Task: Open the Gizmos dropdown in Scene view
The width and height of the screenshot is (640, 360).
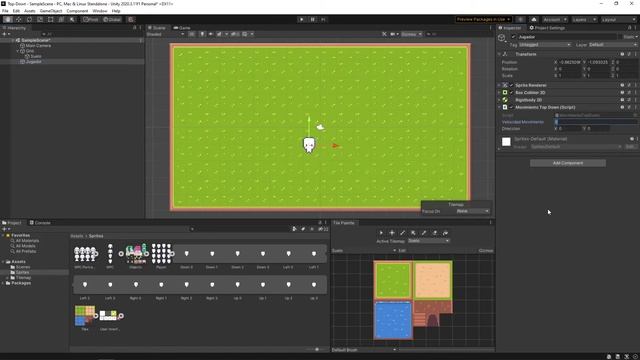Action: [x=411, y=34]
